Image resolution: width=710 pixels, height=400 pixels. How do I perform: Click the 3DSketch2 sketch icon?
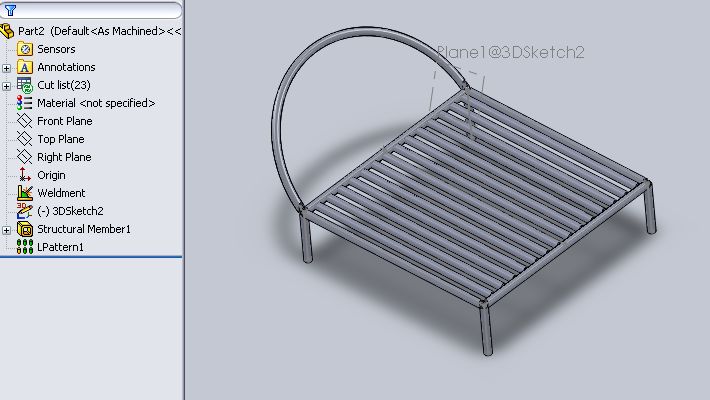[x=24, y=211]
